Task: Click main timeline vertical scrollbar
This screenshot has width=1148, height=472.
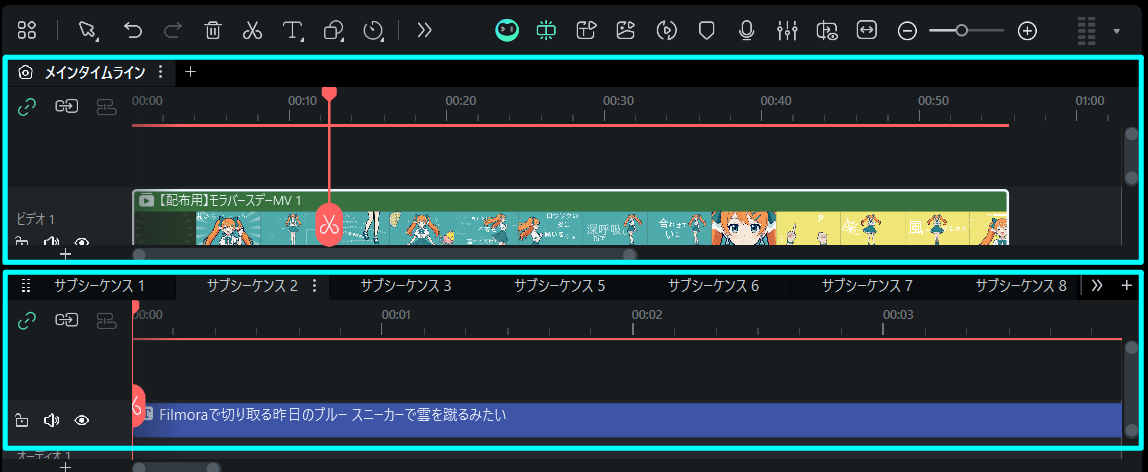Action: (x=1131, y=157)
